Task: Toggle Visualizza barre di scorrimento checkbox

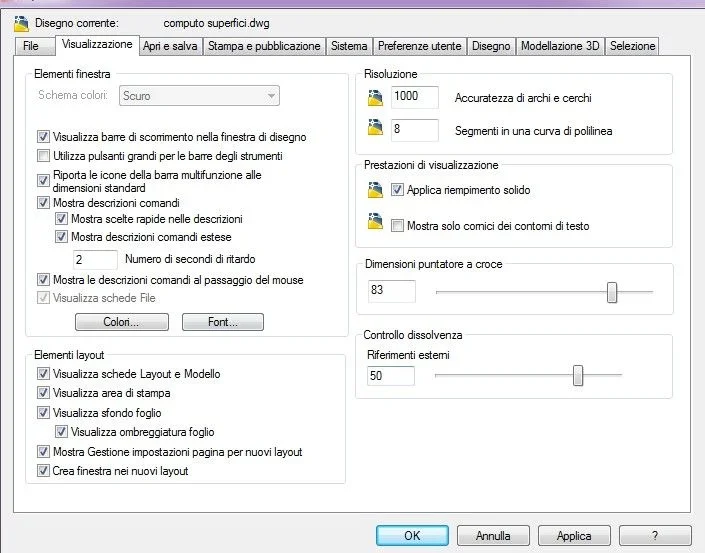Action: pyautogui.click(x=43, y=137)
